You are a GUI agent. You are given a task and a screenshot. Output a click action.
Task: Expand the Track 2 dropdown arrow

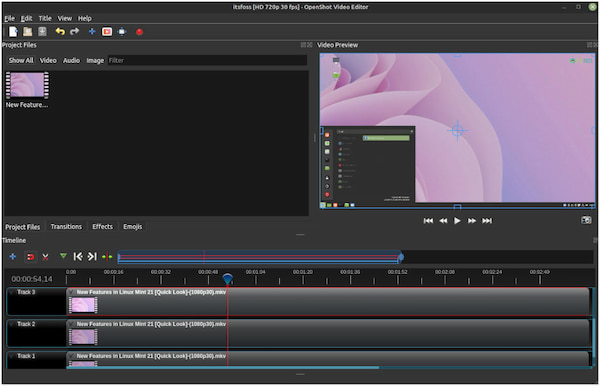[12, 324]
